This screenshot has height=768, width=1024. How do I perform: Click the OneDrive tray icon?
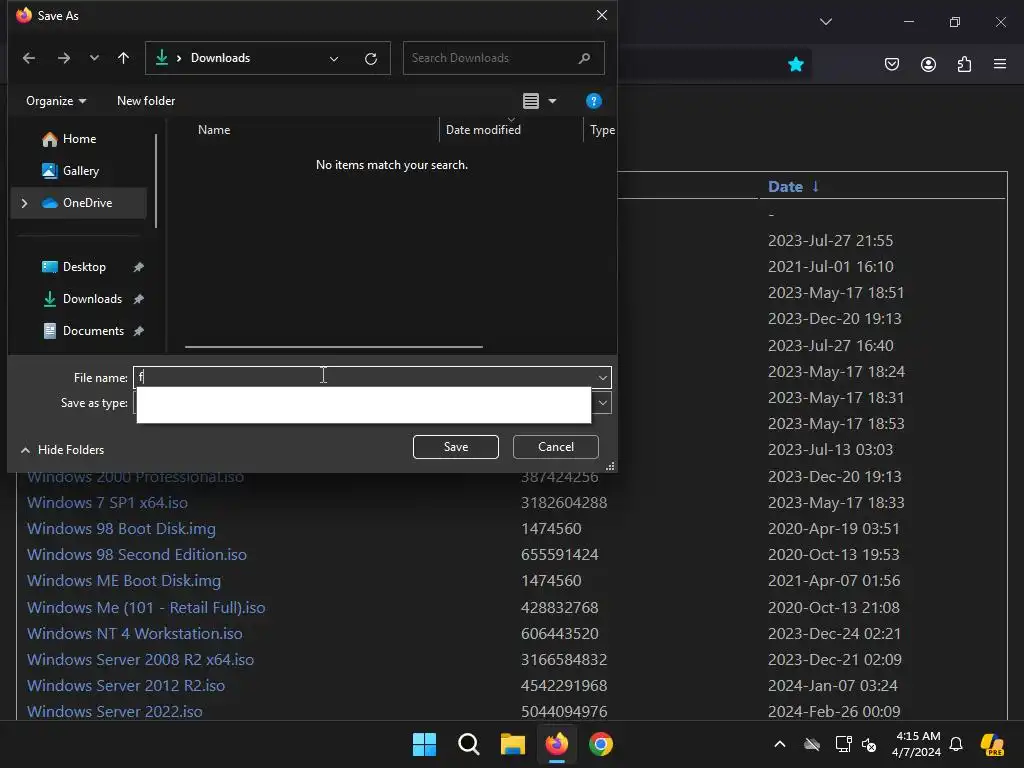point(812,744)
